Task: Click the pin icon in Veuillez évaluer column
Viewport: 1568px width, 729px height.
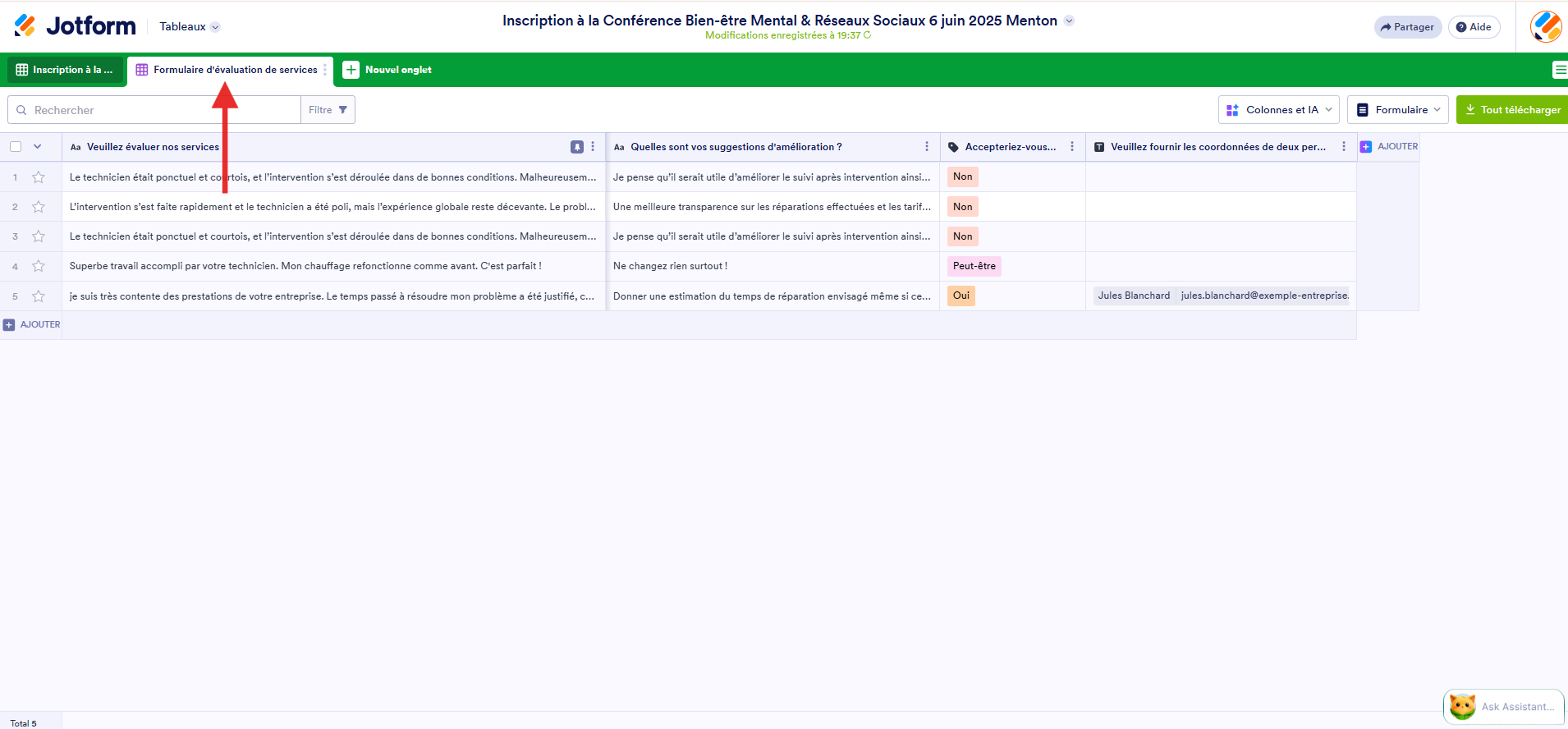Action: [x=577, y=147]
